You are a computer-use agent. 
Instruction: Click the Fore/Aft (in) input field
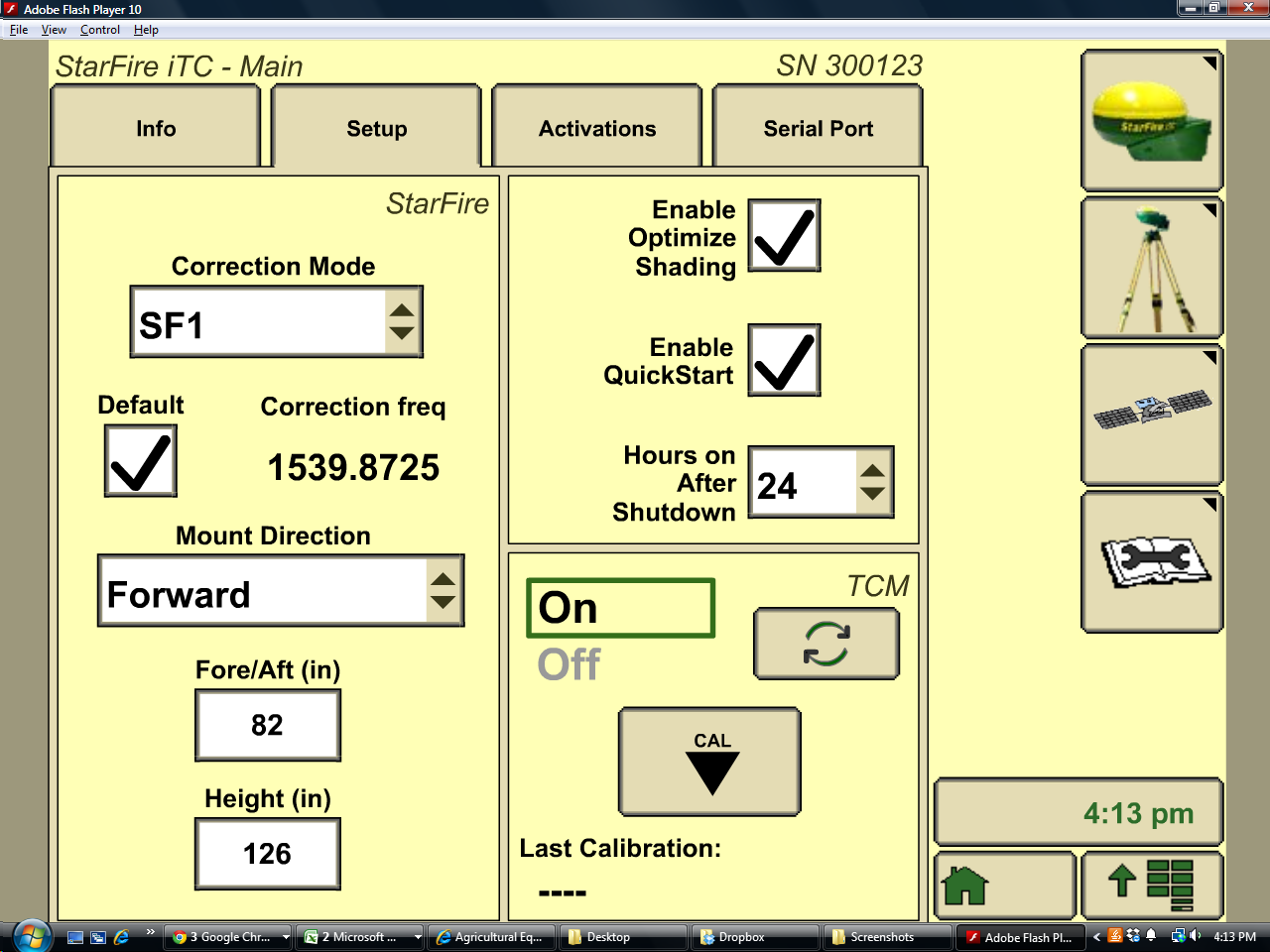pos(268,725)
